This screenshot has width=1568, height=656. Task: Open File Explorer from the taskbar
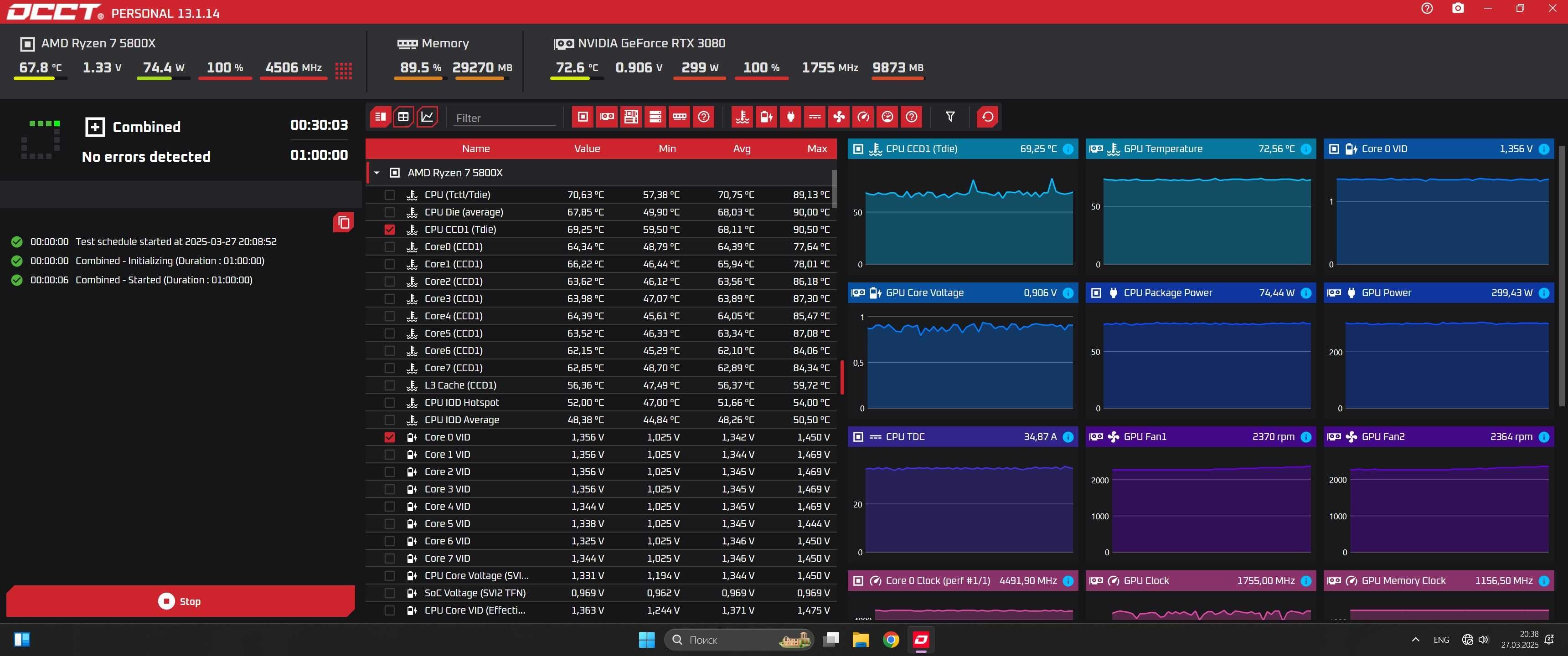pos(861,640)
